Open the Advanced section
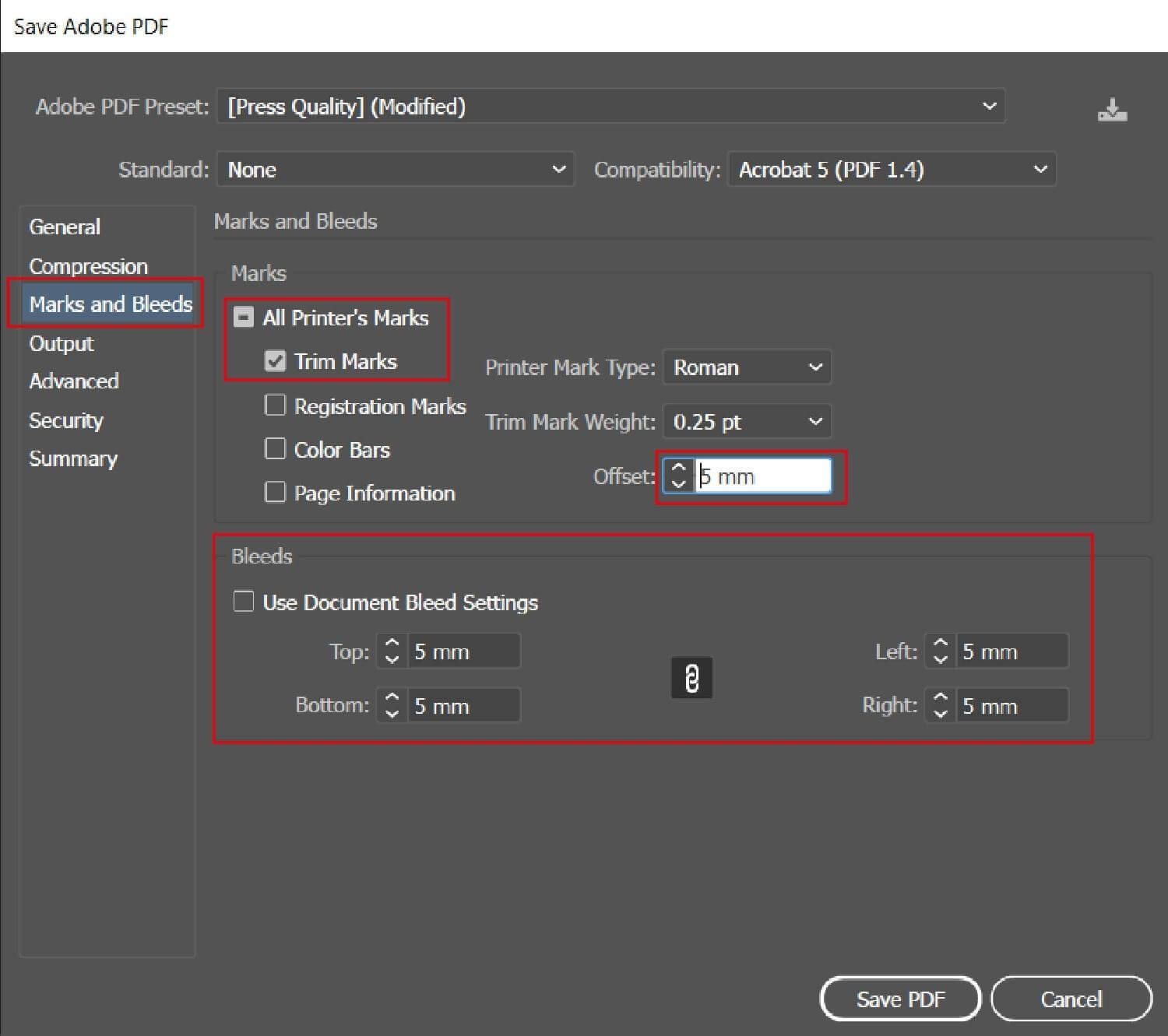Screen dimensions: 1168x1036 [74, 381]
